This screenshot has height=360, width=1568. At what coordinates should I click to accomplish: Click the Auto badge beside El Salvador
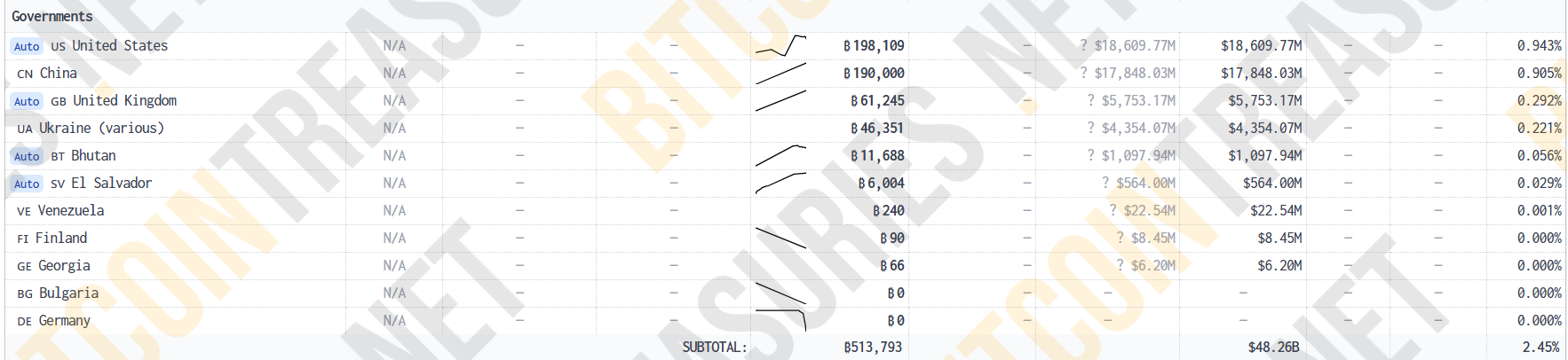(x=27, y=184)
